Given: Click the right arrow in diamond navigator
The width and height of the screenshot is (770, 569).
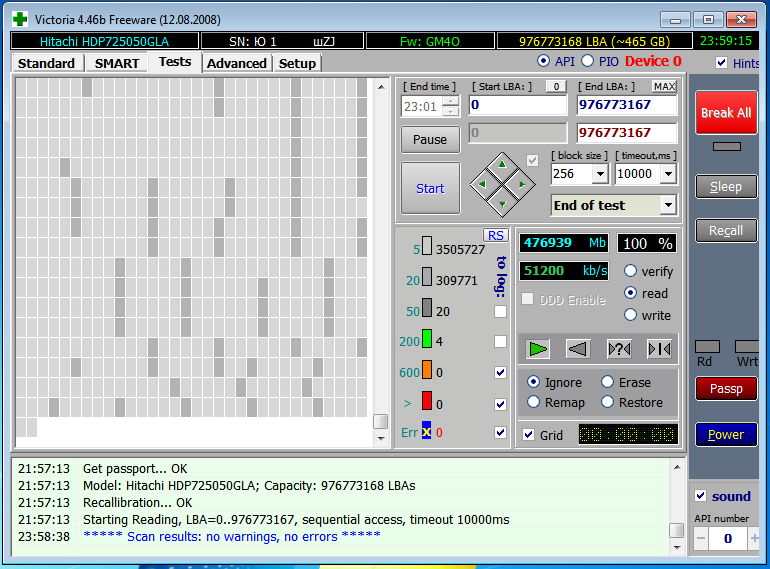Looking at the screenshot, I should (523, 184).
